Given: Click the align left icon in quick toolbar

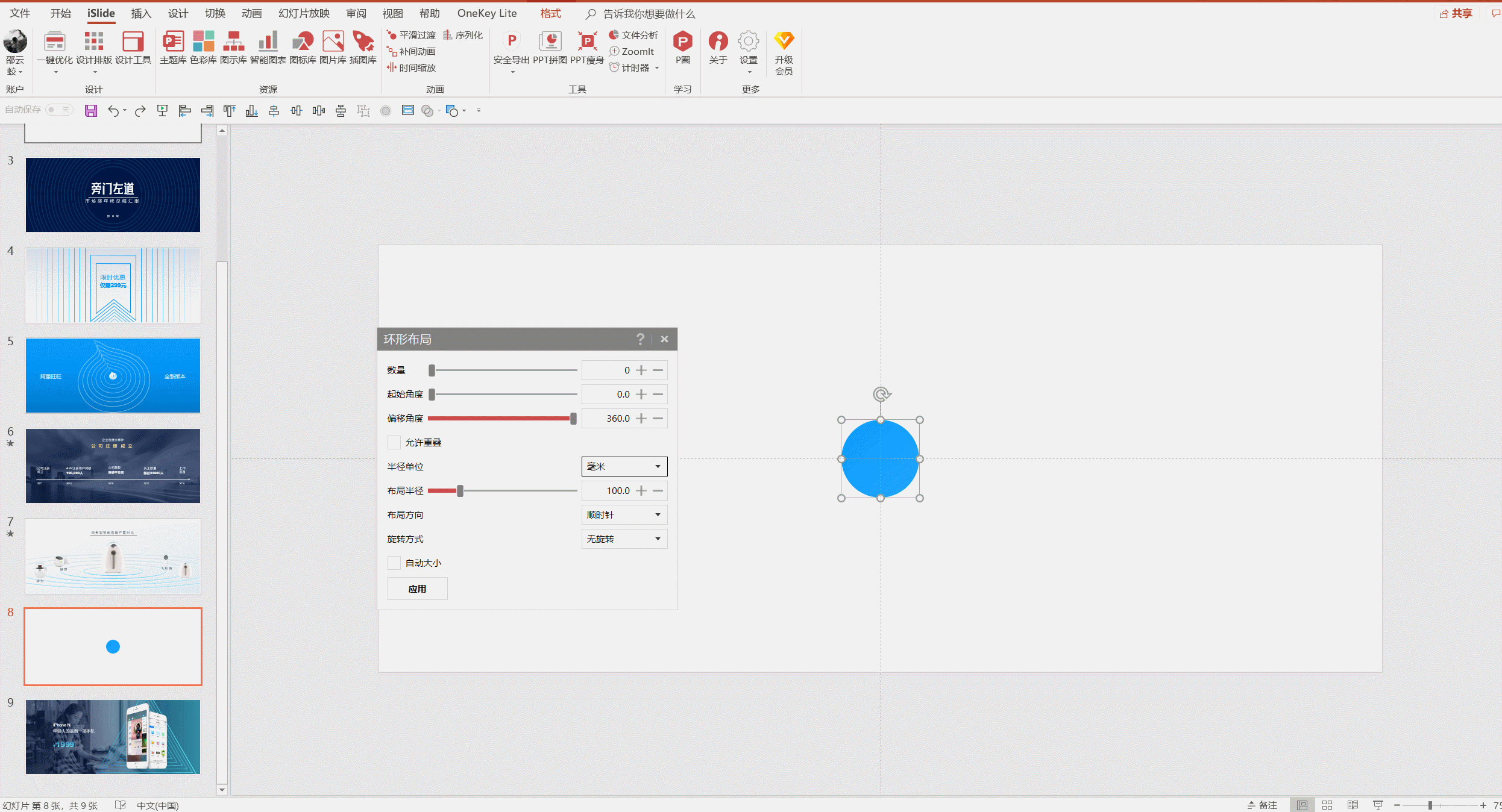Looking at the screenshot, I should [185, 110].
